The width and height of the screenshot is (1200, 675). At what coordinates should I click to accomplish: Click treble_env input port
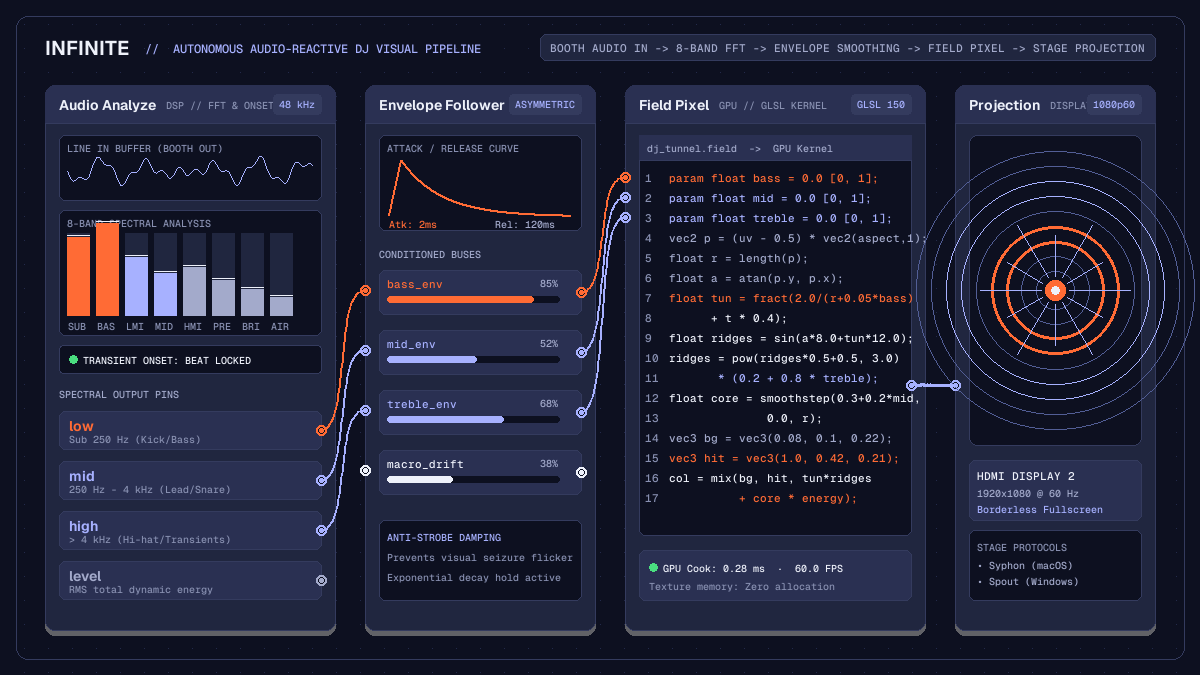coord(365,412)
